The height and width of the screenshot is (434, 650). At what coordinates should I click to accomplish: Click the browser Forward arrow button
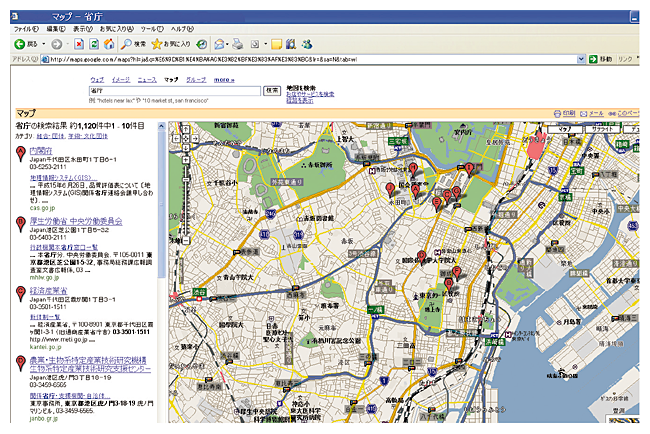pyautogui.click(x=57, y=44)
